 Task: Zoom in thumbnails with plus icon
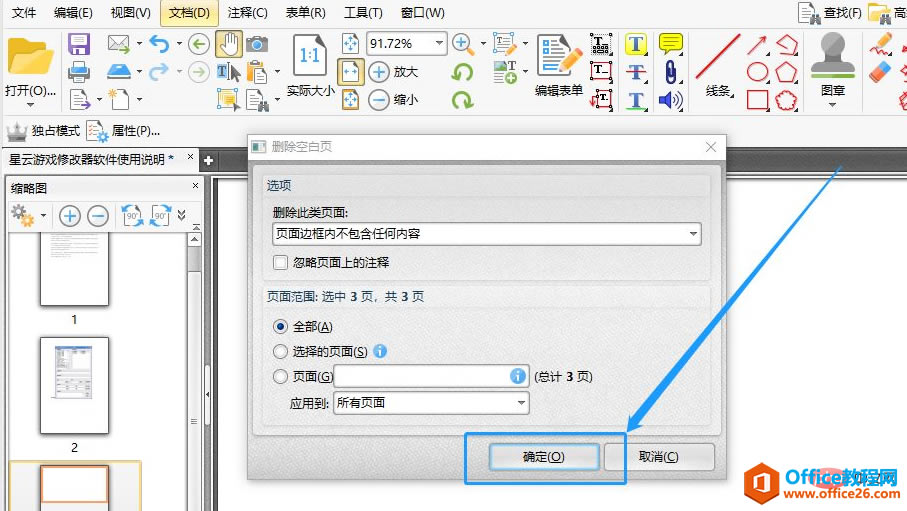click(x=69, y=216)
